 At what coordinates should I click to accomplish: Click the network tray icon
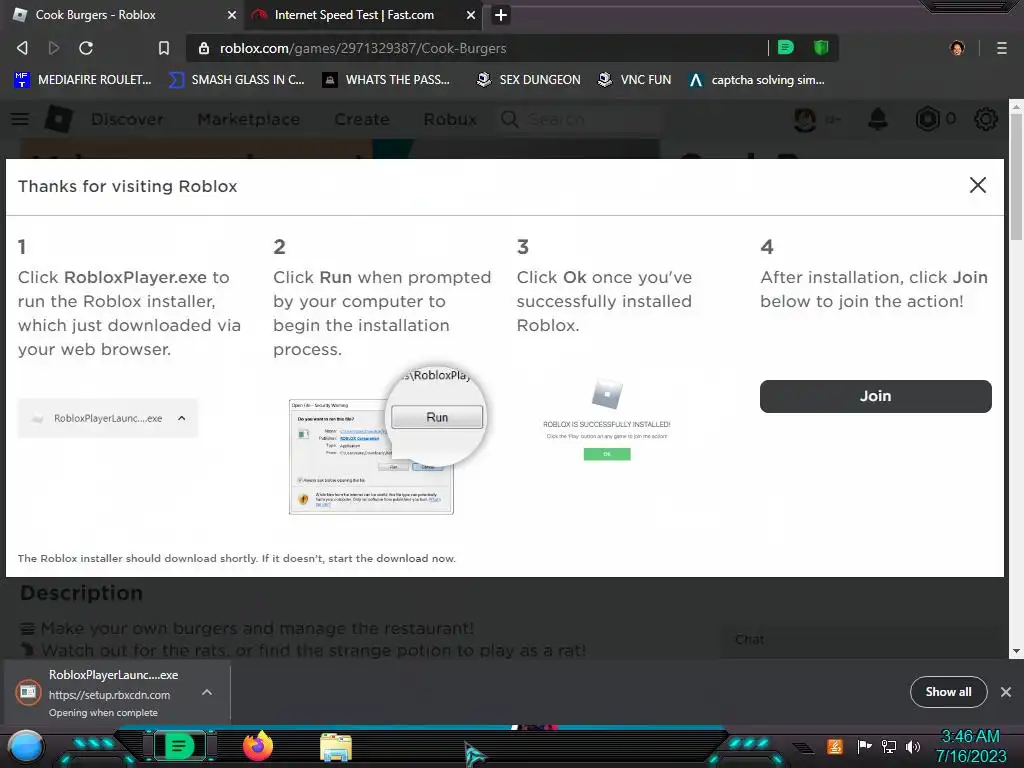(889, 746)
